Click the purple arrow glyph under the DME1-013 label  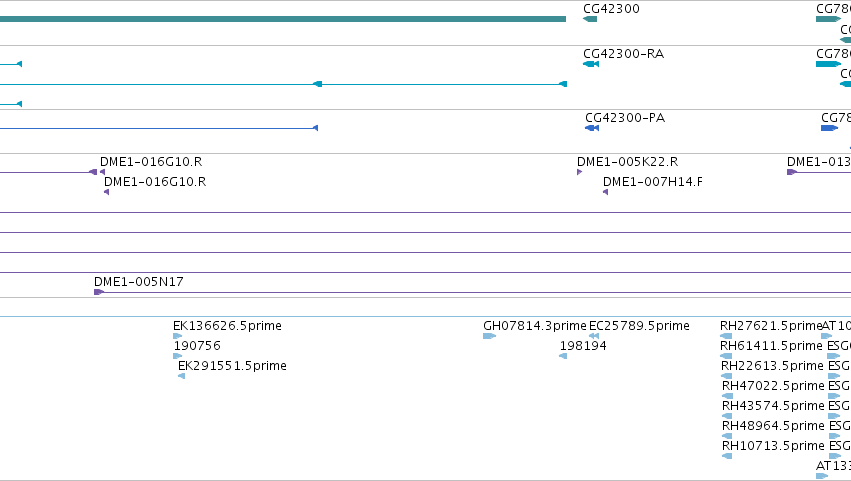[x=792, y=172]
